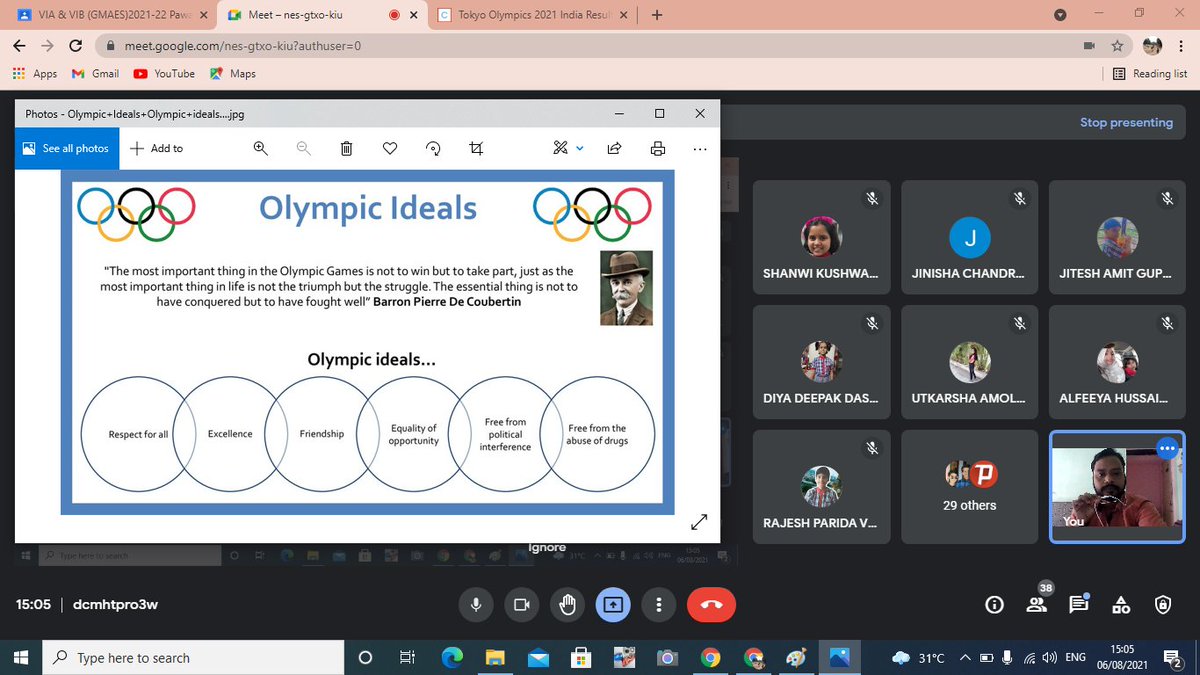Image resolution: width=1200 pixels, height=675 pixels.
Task: Select the SHANWI KUSHWA... participant tile
Action: (x=821, y=238)
